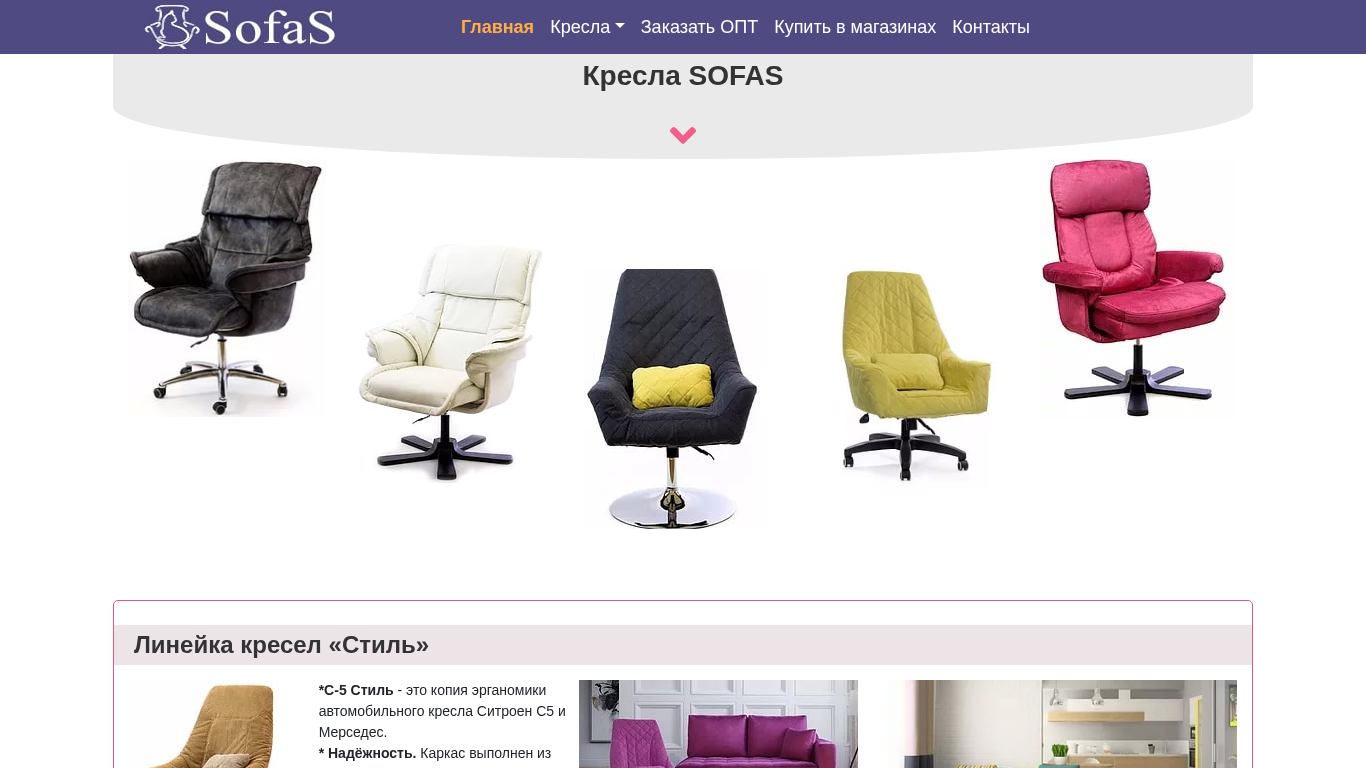Open the Контакты page
This screenshot has width=1366, height=768.
coord(991,27)
